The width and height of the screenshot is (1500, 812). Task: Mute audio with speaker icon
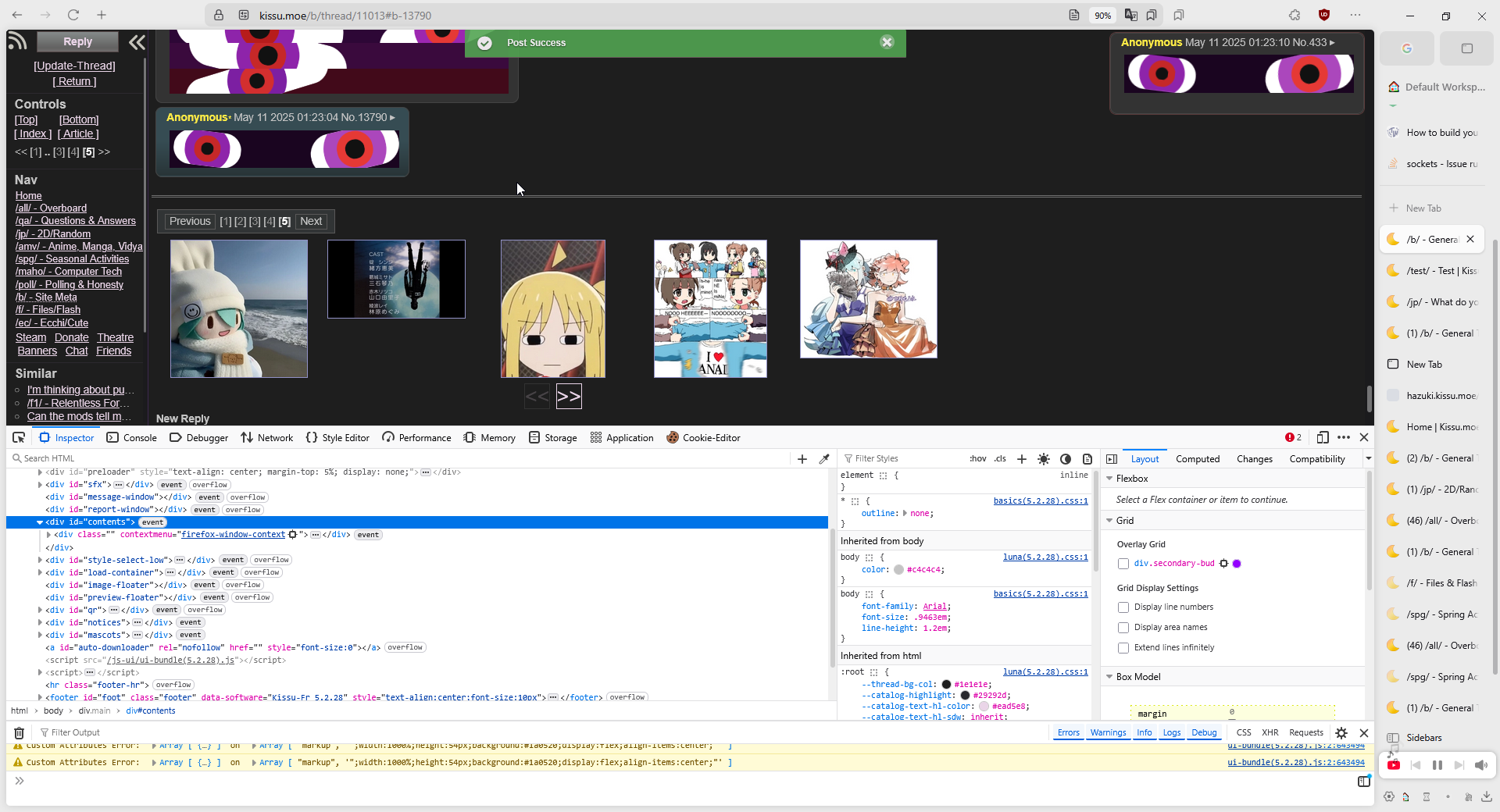point(1480,765)
